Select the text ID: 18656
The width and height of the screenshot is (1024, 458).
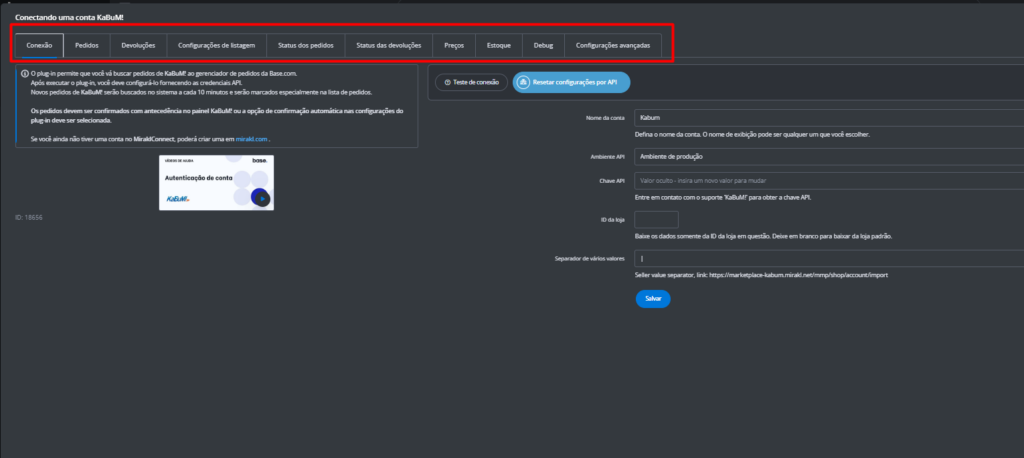point(29,217)
